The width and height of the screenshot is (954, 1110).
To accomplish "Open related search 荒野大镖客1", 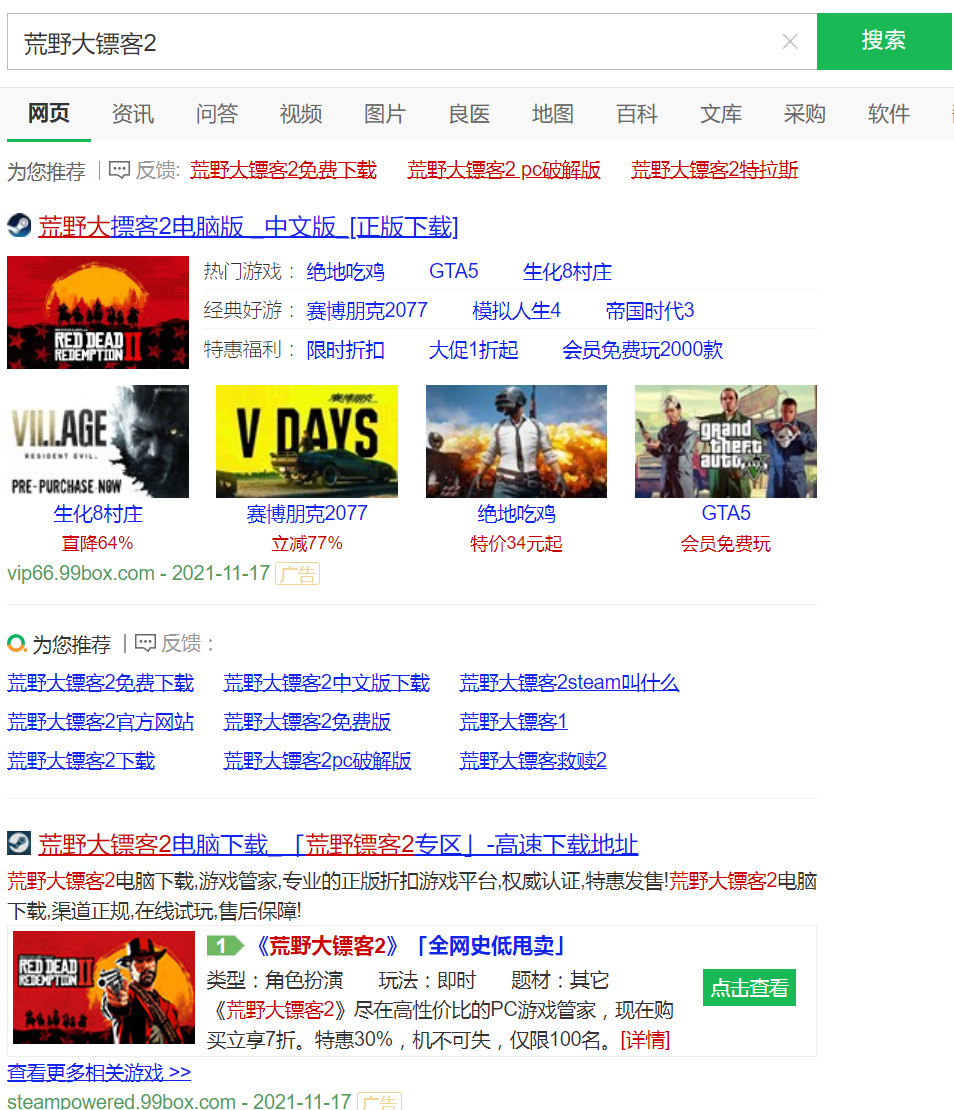I will 513,722.
